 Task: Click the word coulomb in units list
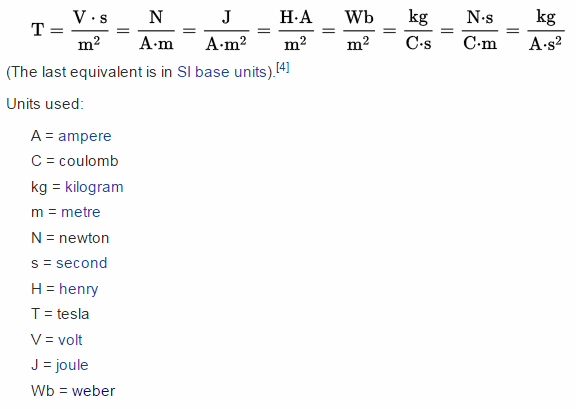click(x=89, y=161)
